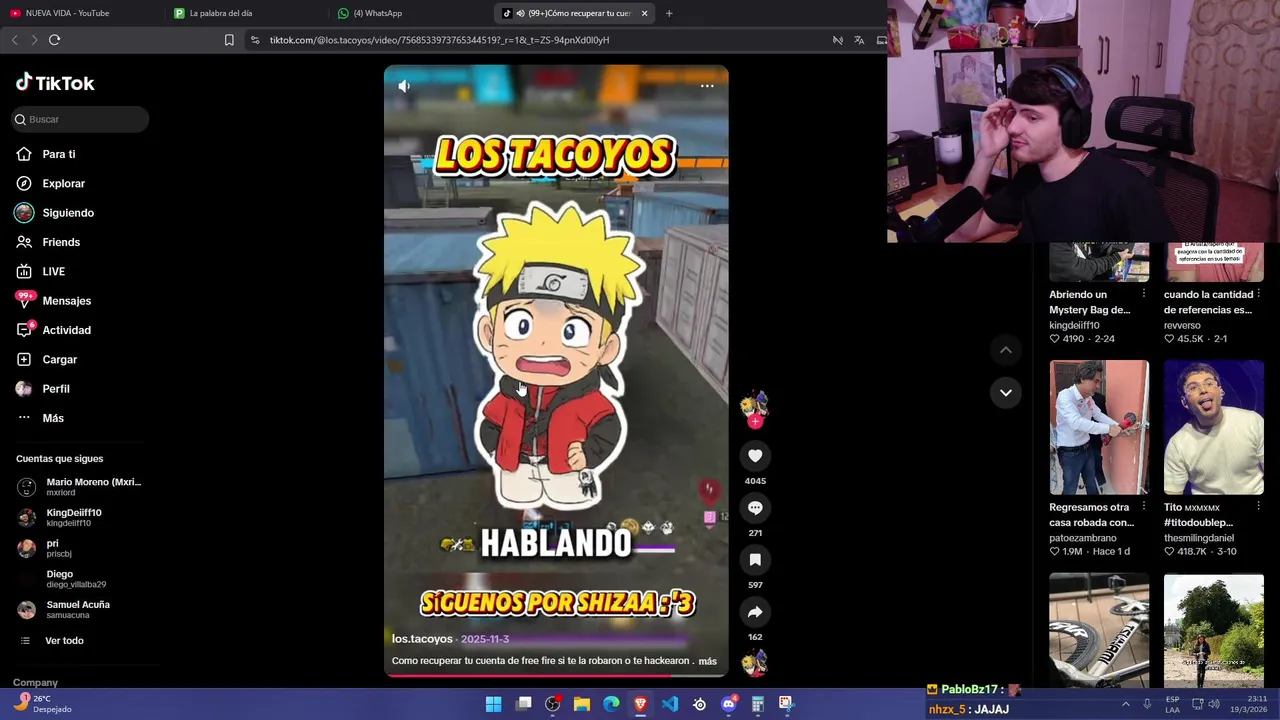
Task: Like the video with heart icon
Action: (x=755, y=456)
